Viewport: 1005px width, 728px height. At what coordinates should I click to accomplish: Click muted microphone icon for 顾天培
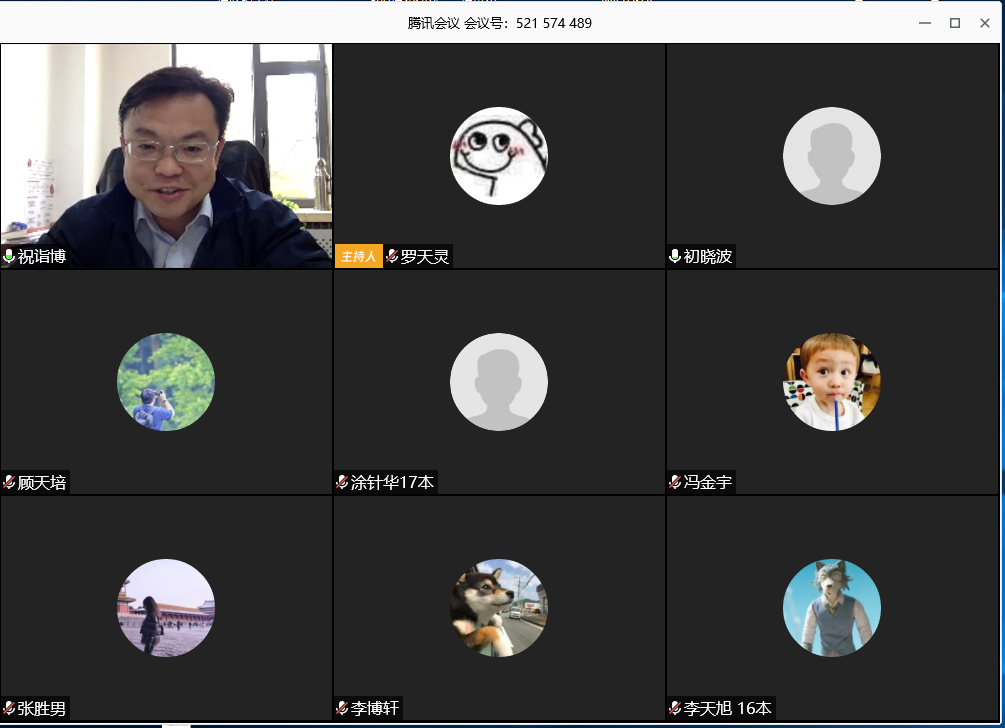click(x=9, y=483)
